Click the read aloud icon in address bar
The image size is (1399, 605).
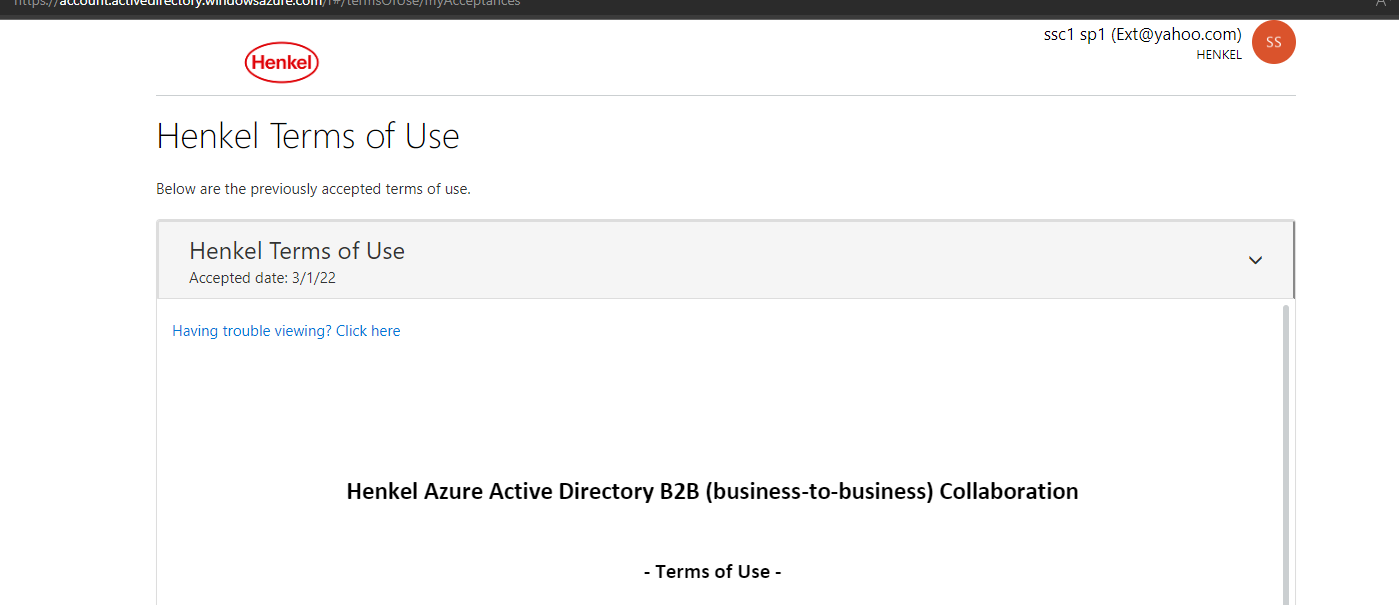1379,4
